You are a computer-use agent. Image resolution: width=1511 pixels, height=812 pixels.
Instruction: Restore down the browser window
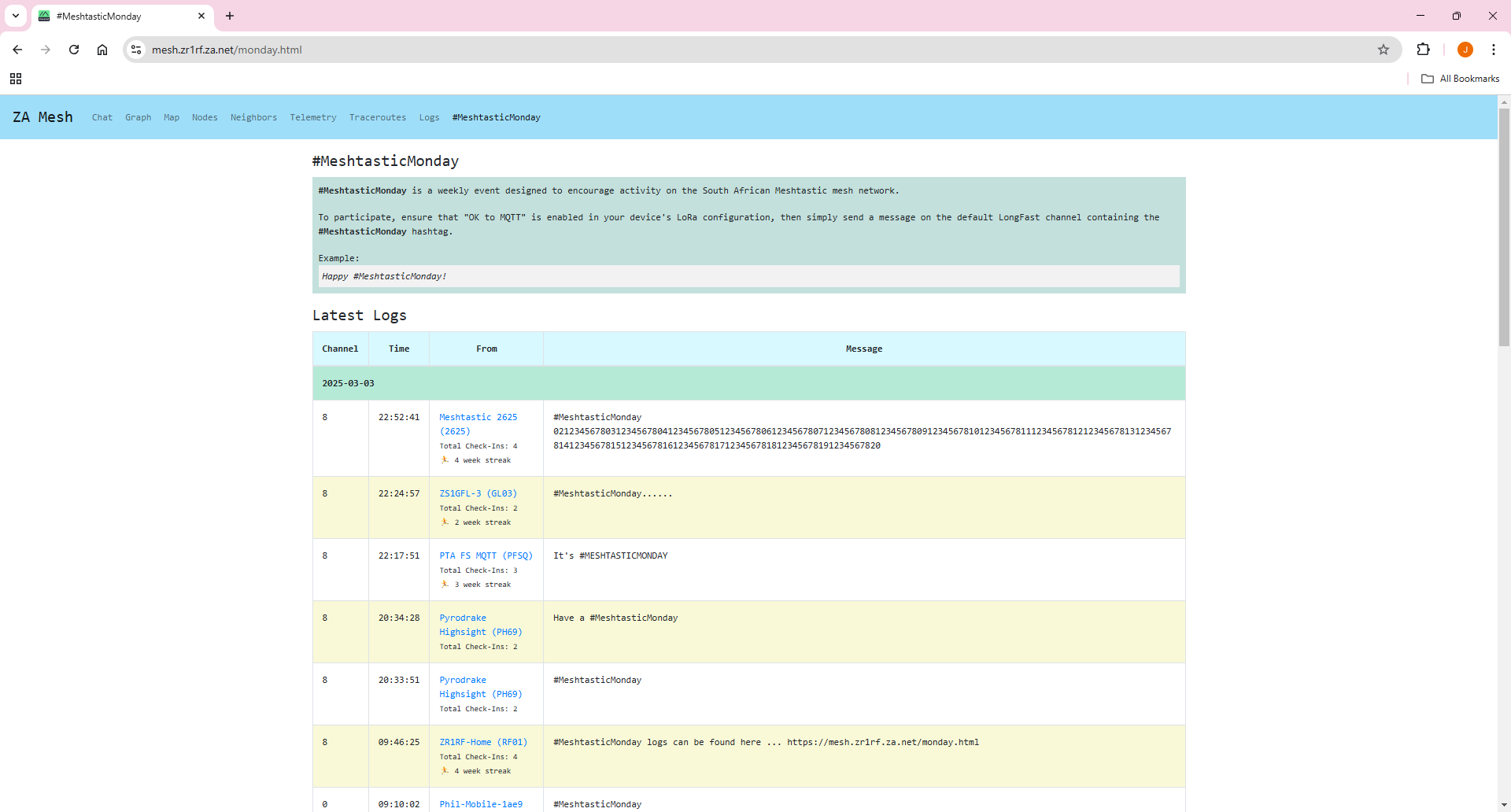pyautogui.click(x=1457, y=16)
